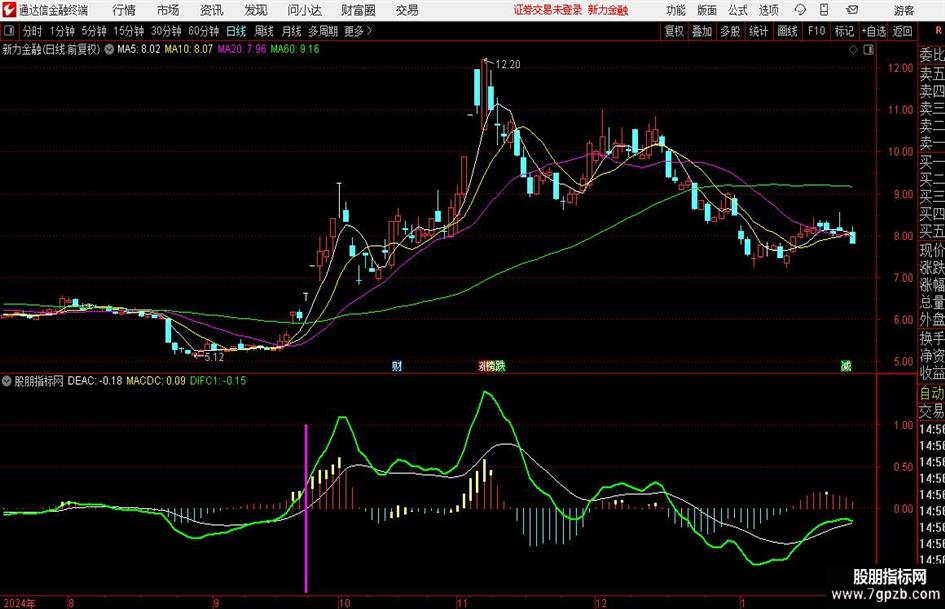Click the 画线 drawing button

point(787,31)
